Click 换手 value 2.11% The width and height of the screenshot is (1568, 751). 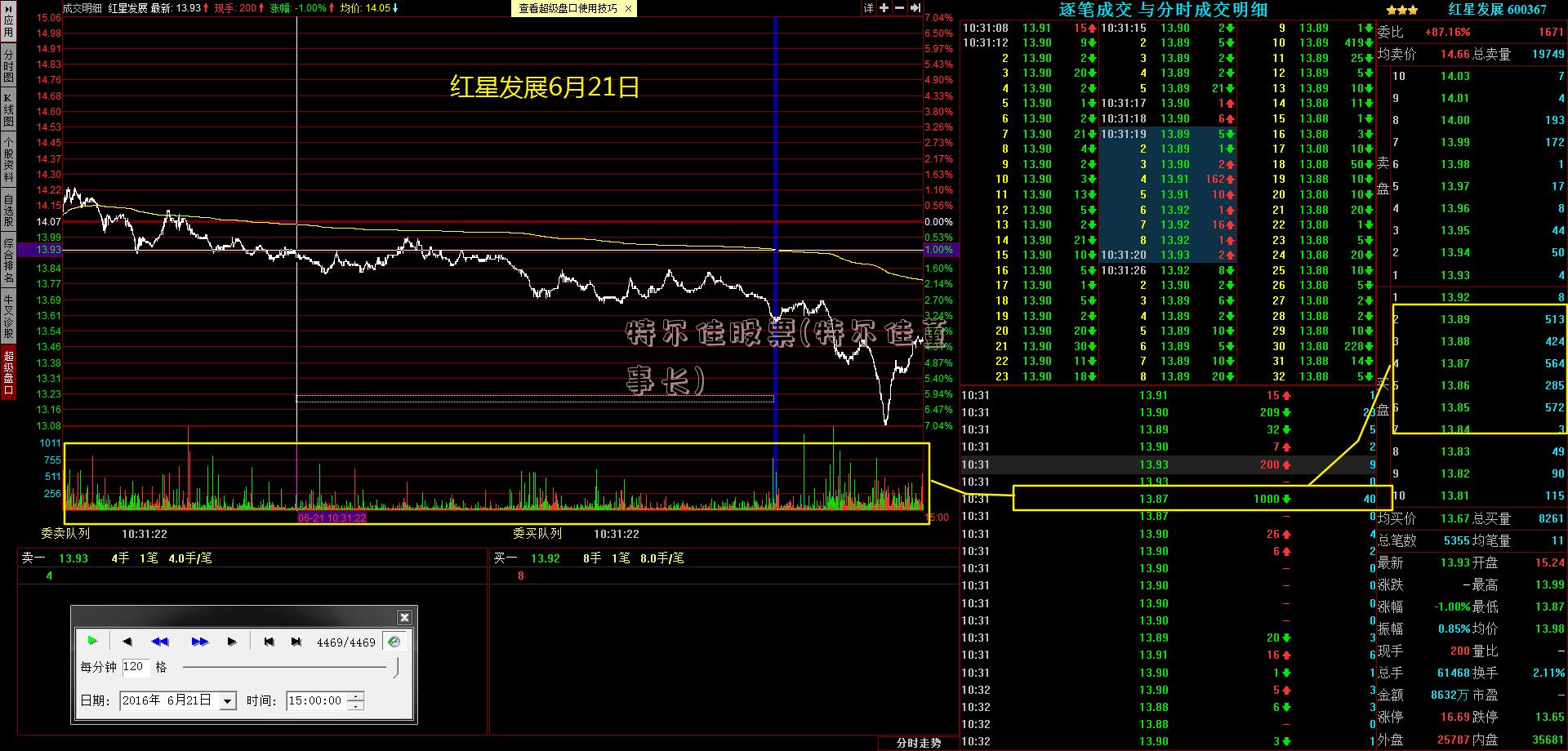[1548, 673]
